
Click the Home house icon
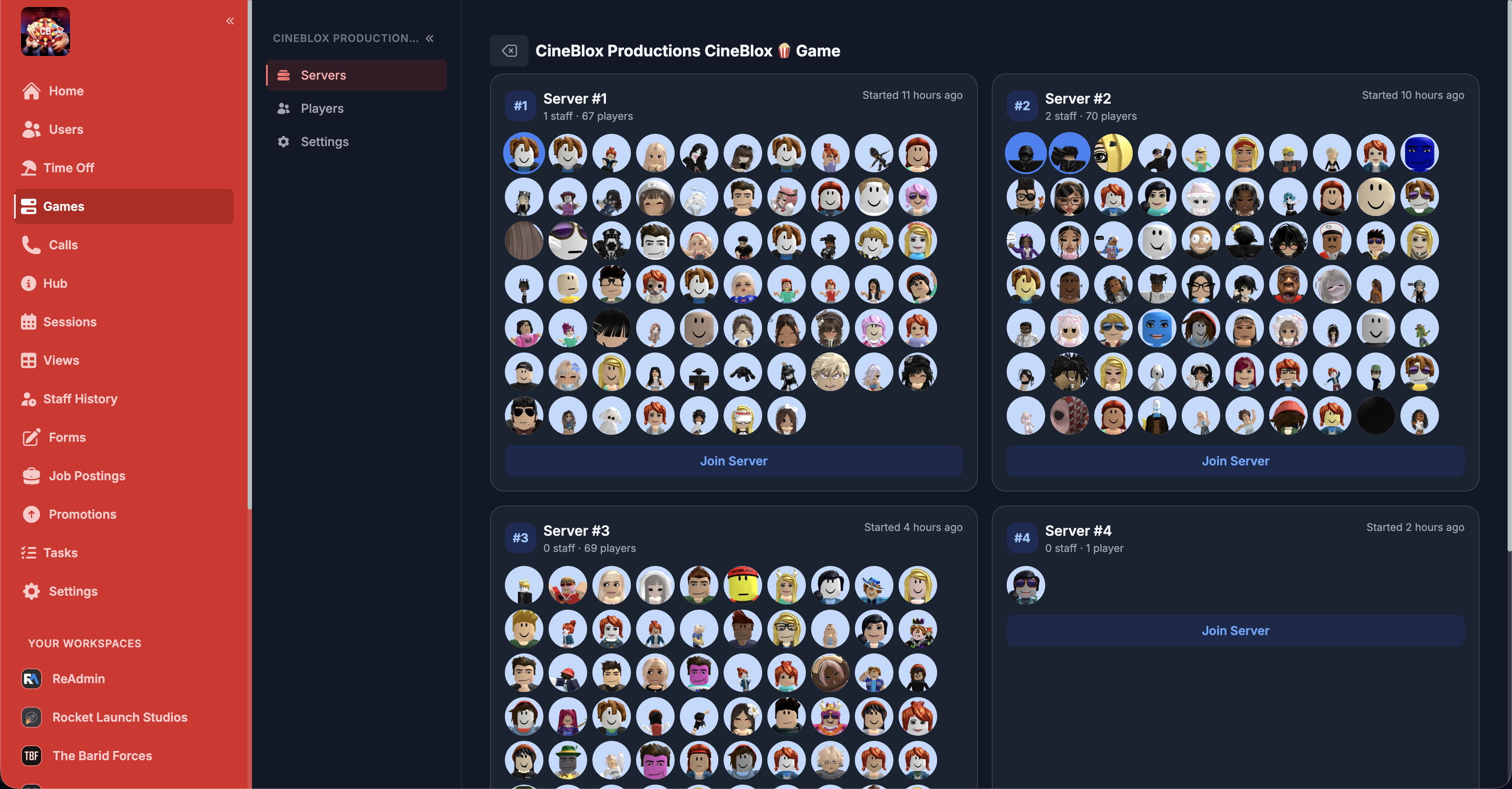pyautogui.click(x=31, y=91)
